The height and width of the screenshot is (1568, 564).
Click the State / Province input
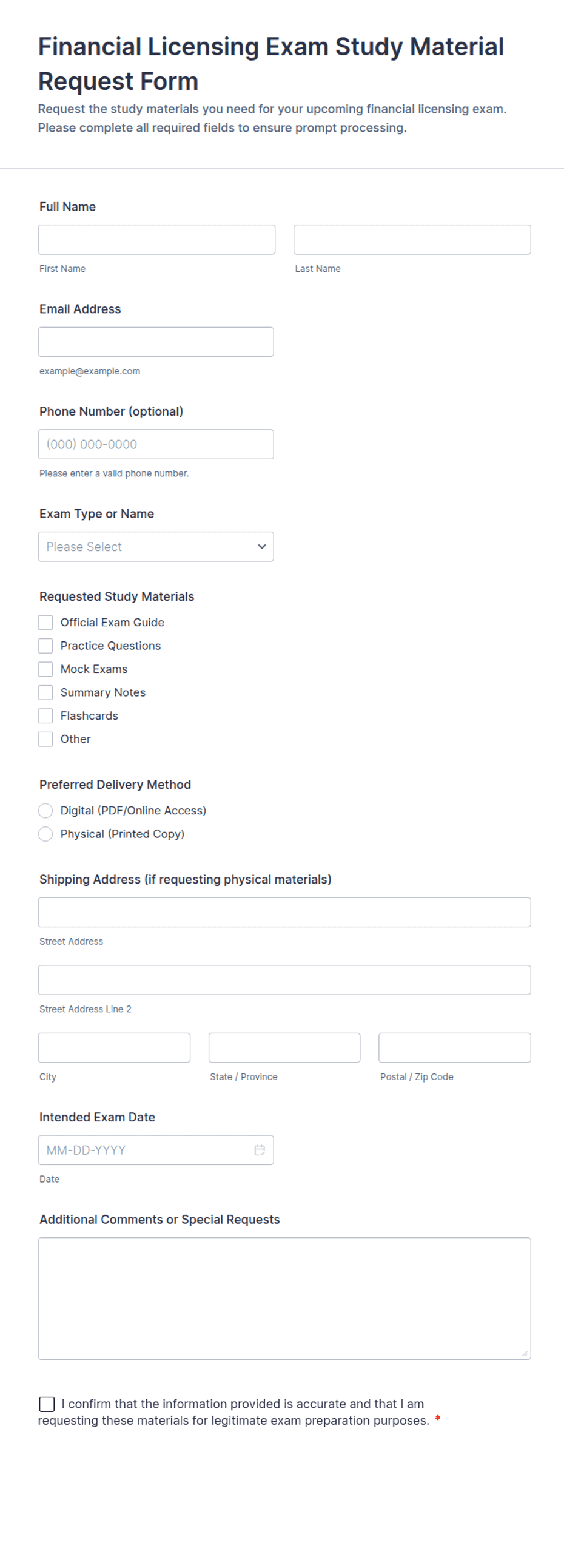tap(284, 1047)
